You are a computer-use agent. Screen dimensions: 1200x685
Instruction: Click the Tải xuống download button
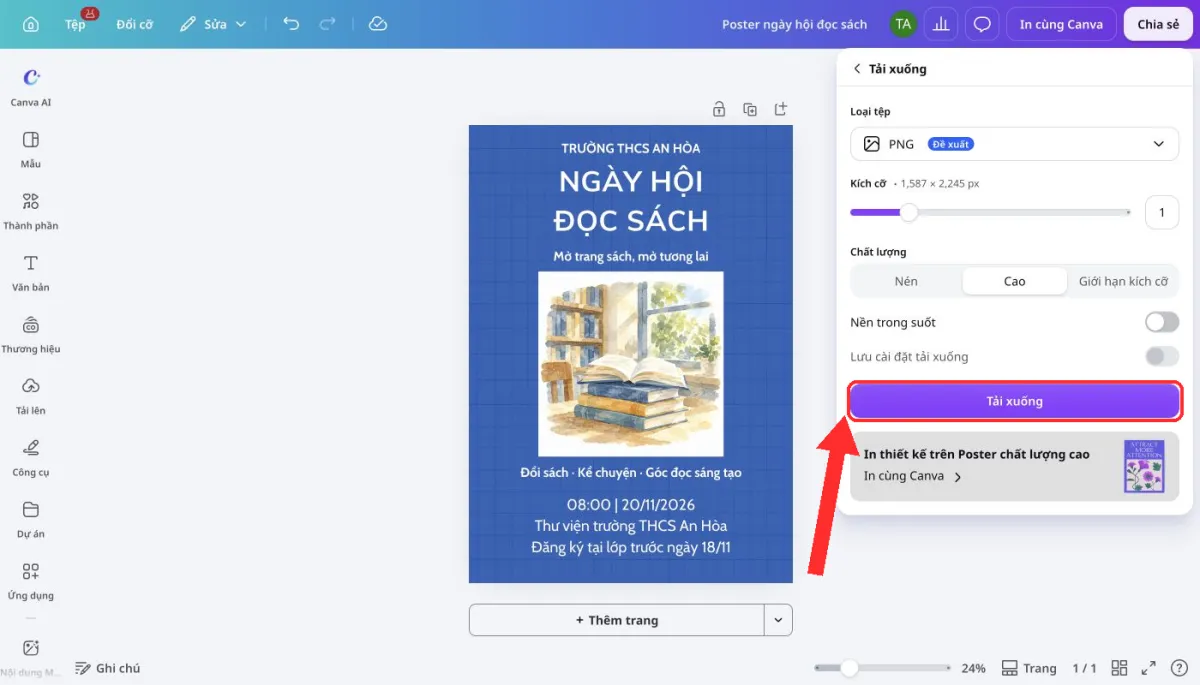click(1014, 401)
